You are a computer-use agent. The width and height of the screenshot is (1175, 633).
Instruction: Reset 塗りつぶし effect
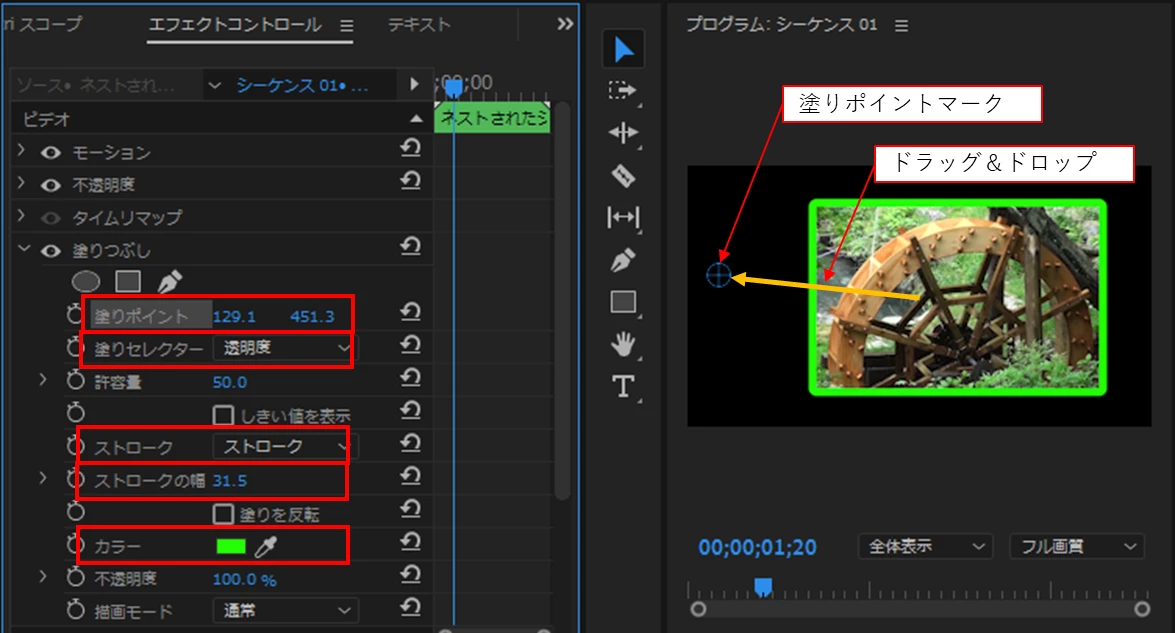point(410,246)
